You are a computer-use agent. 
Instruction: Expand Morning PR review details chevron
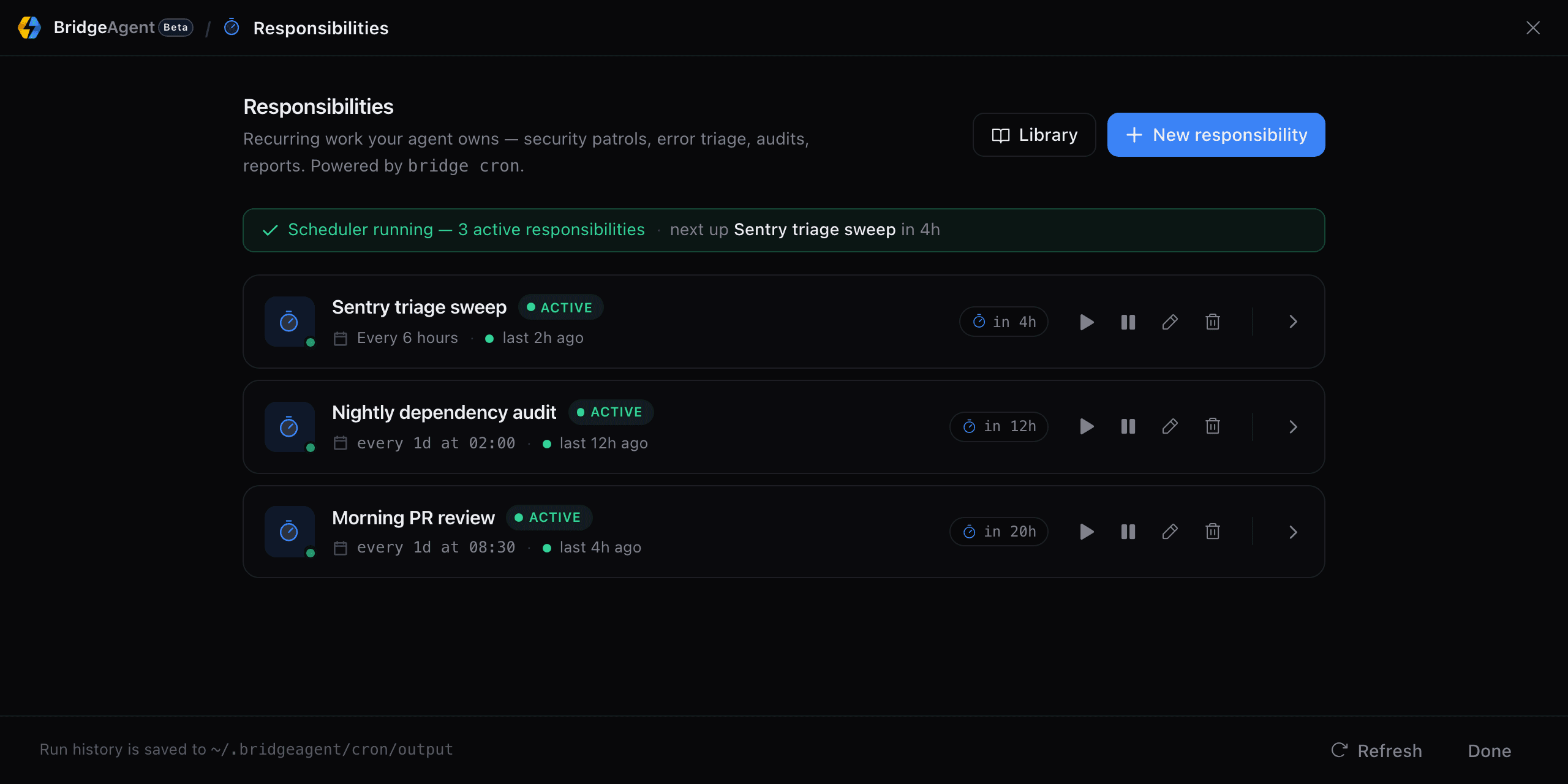coord(1293,532)
